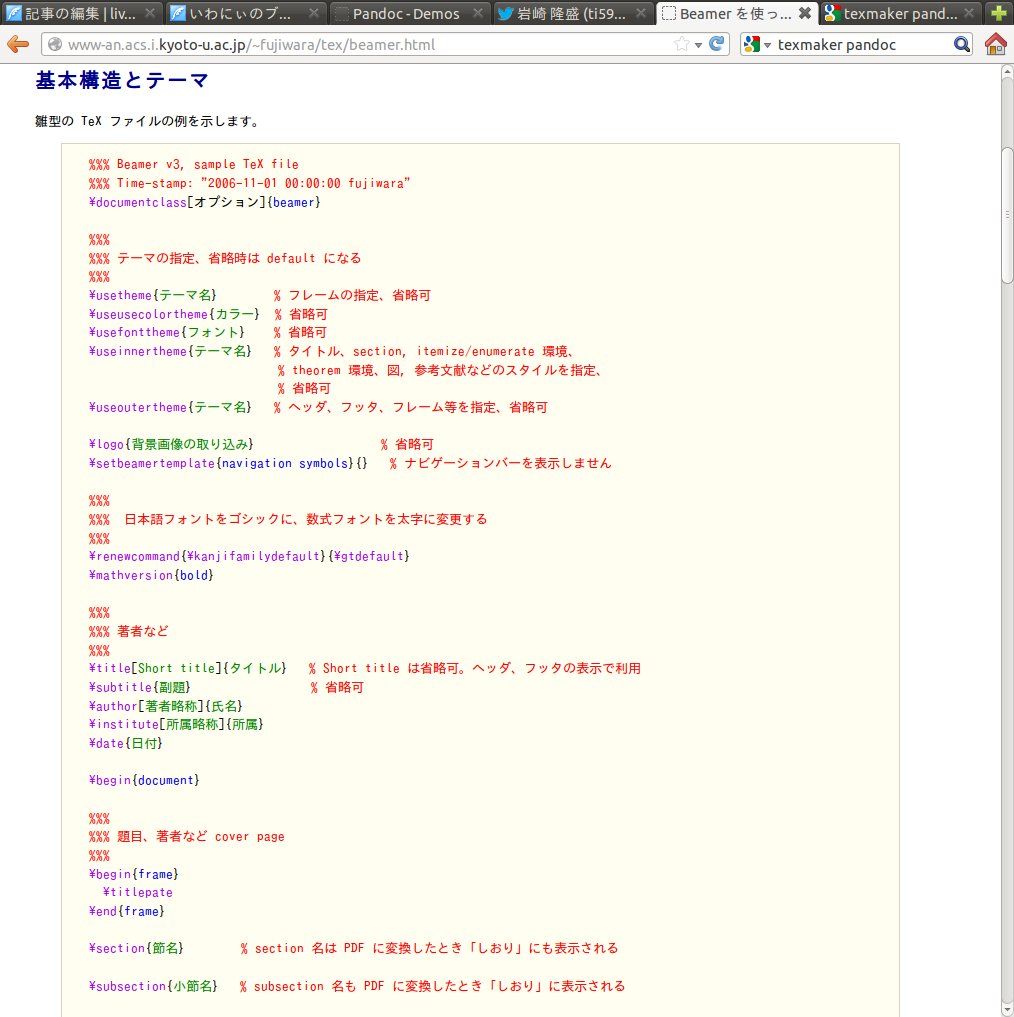Image resolution: width=1014 pixels, height=1017 pixels.
Task: Close the Pandoc - Demos tab
Action: pos(478,12)
